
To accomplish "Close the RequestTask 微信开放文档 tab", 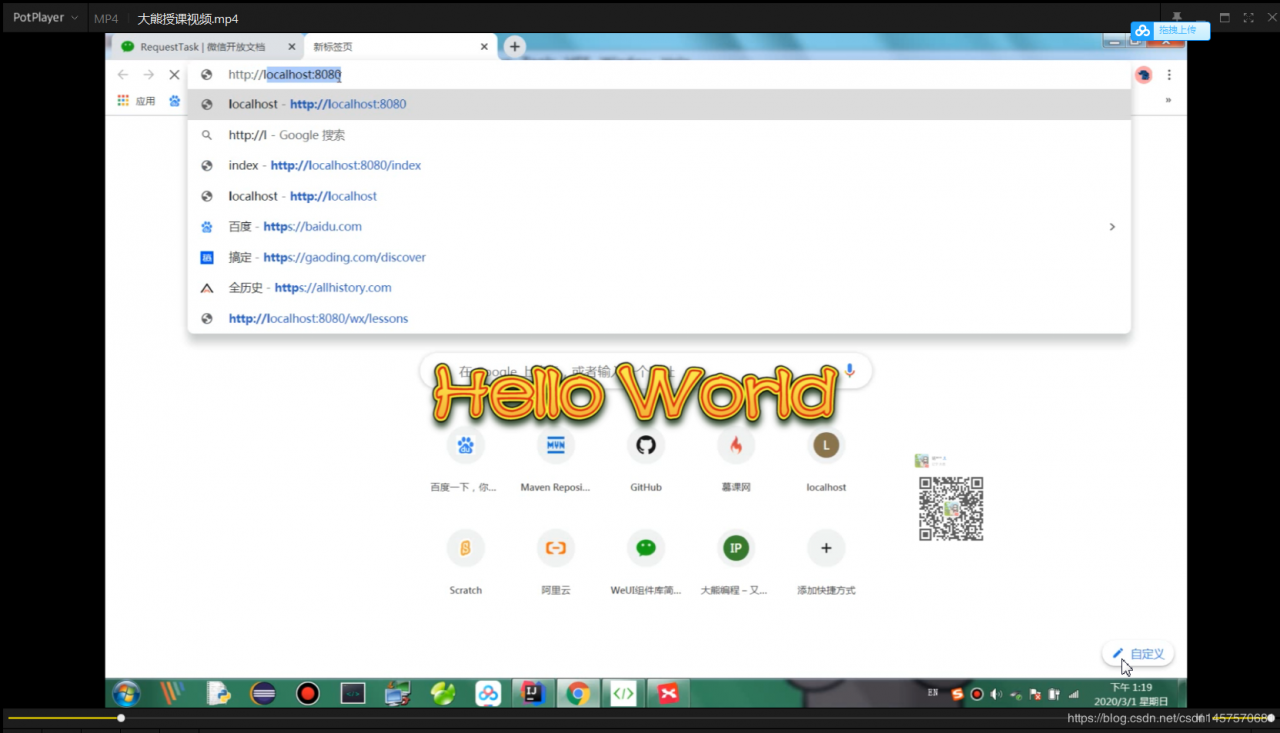I will point(292,46).
